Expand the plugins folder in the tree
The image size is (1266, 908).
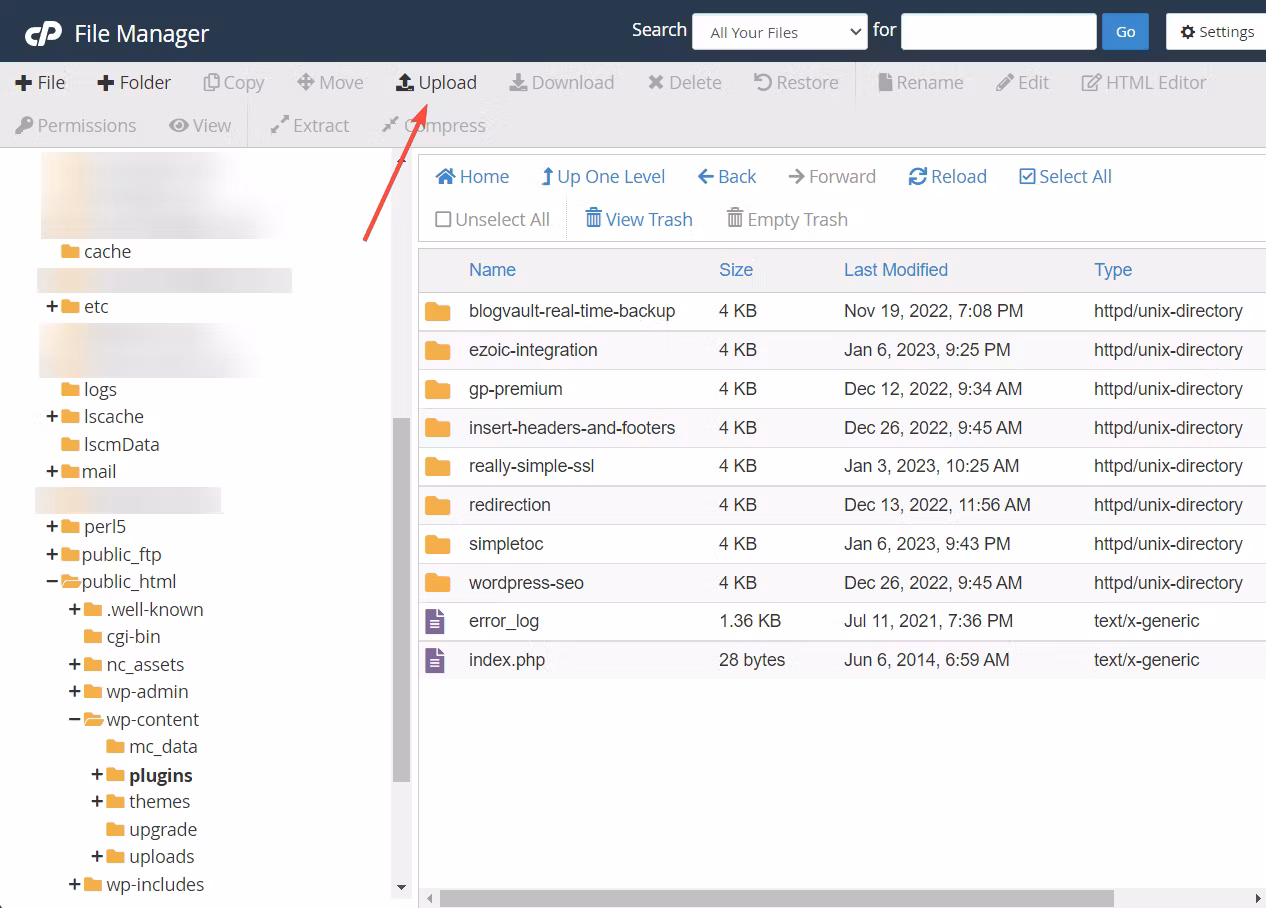tap(95, 774)
